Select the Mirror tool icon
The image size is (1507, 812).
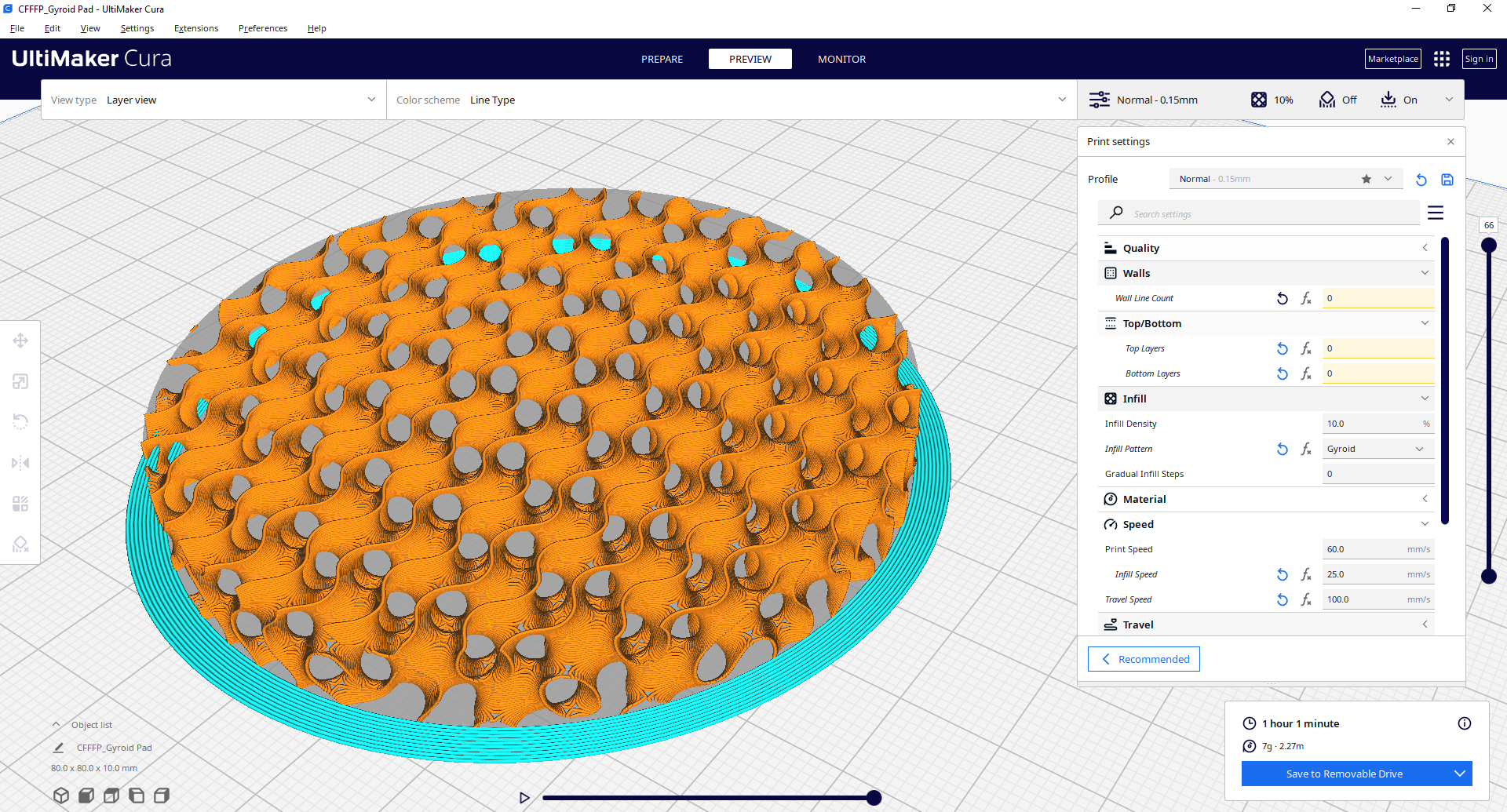20,463
